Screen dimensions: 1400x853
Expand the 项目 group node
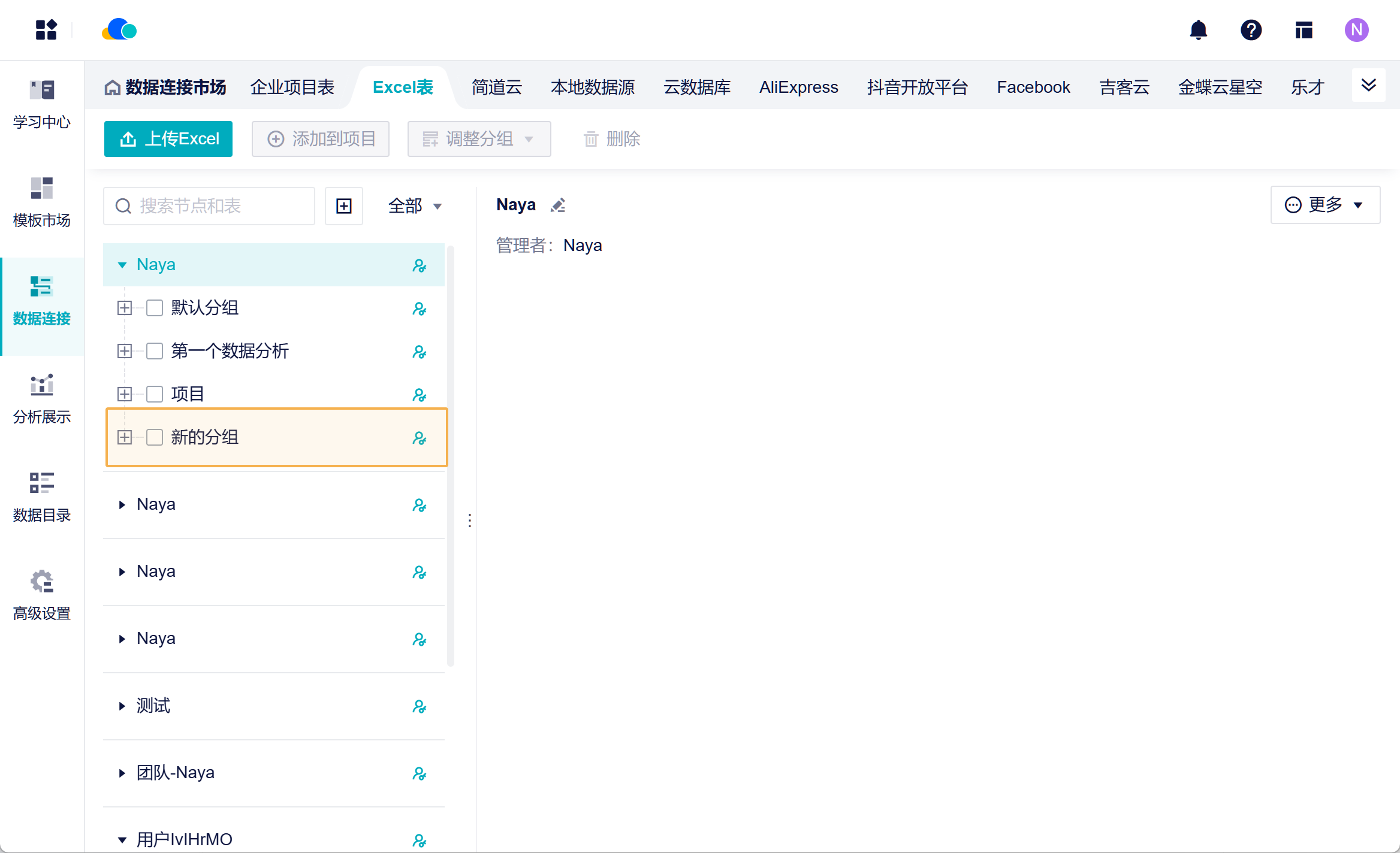pos(125,394)
